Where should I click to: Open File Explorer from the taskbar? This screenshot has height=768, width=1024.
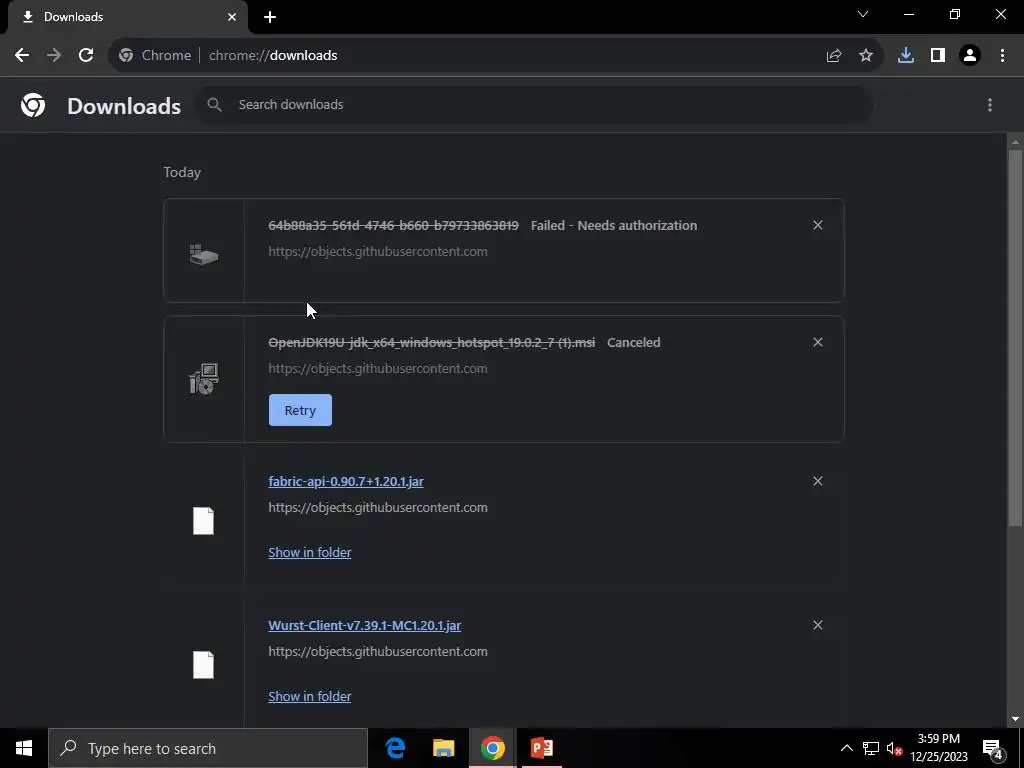point(443,748)
